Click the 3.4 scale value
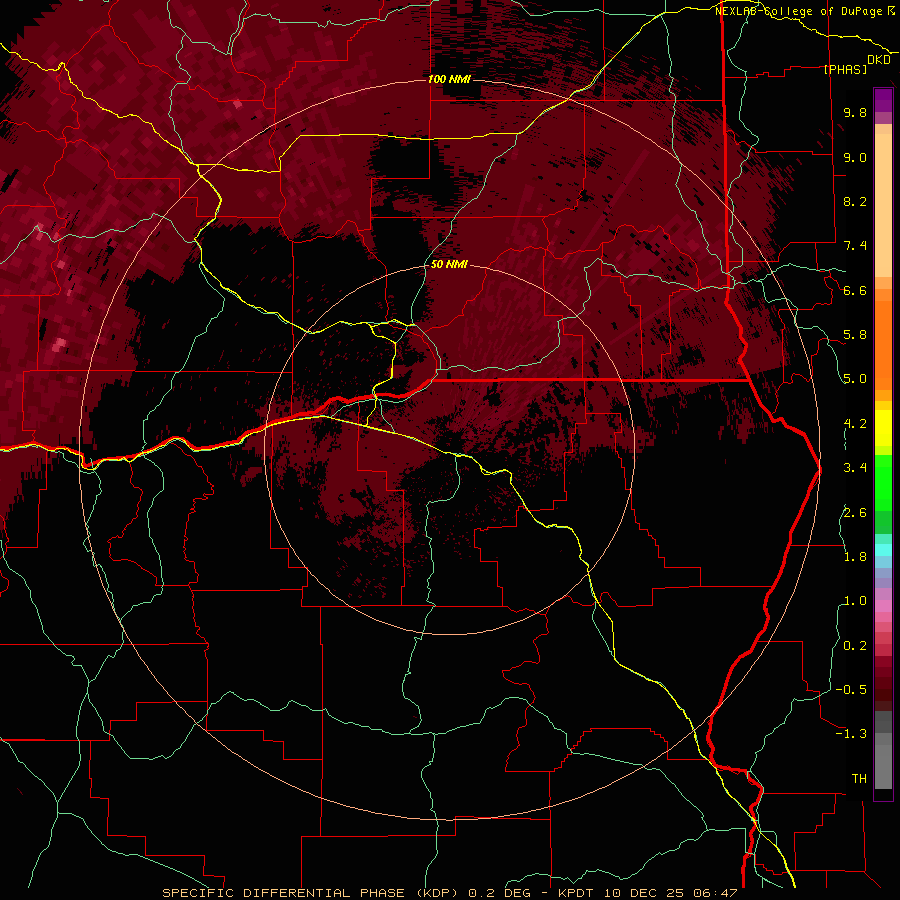 coord(855,468)
